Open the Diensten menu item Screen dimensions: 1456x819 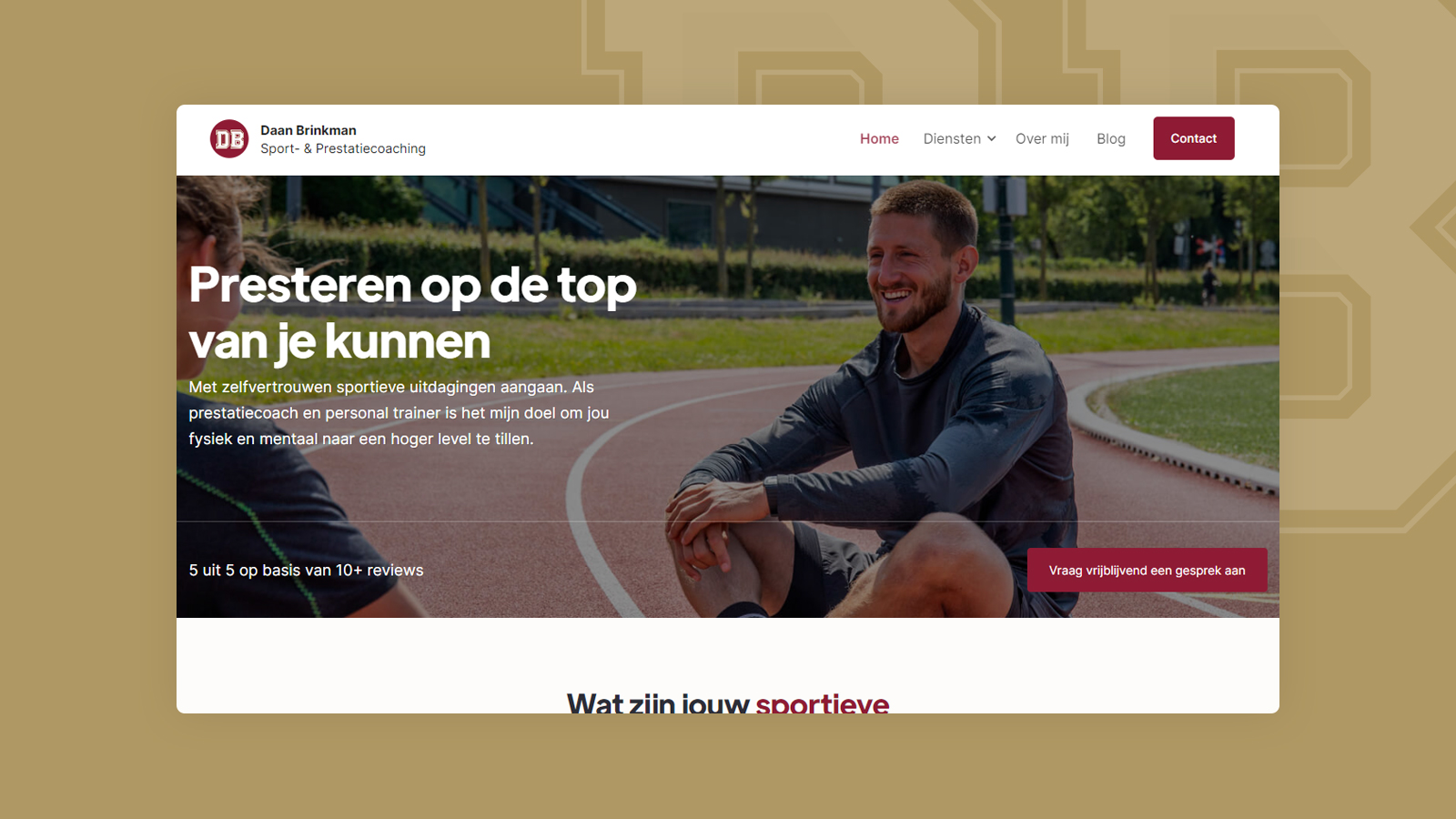(952, 138)
